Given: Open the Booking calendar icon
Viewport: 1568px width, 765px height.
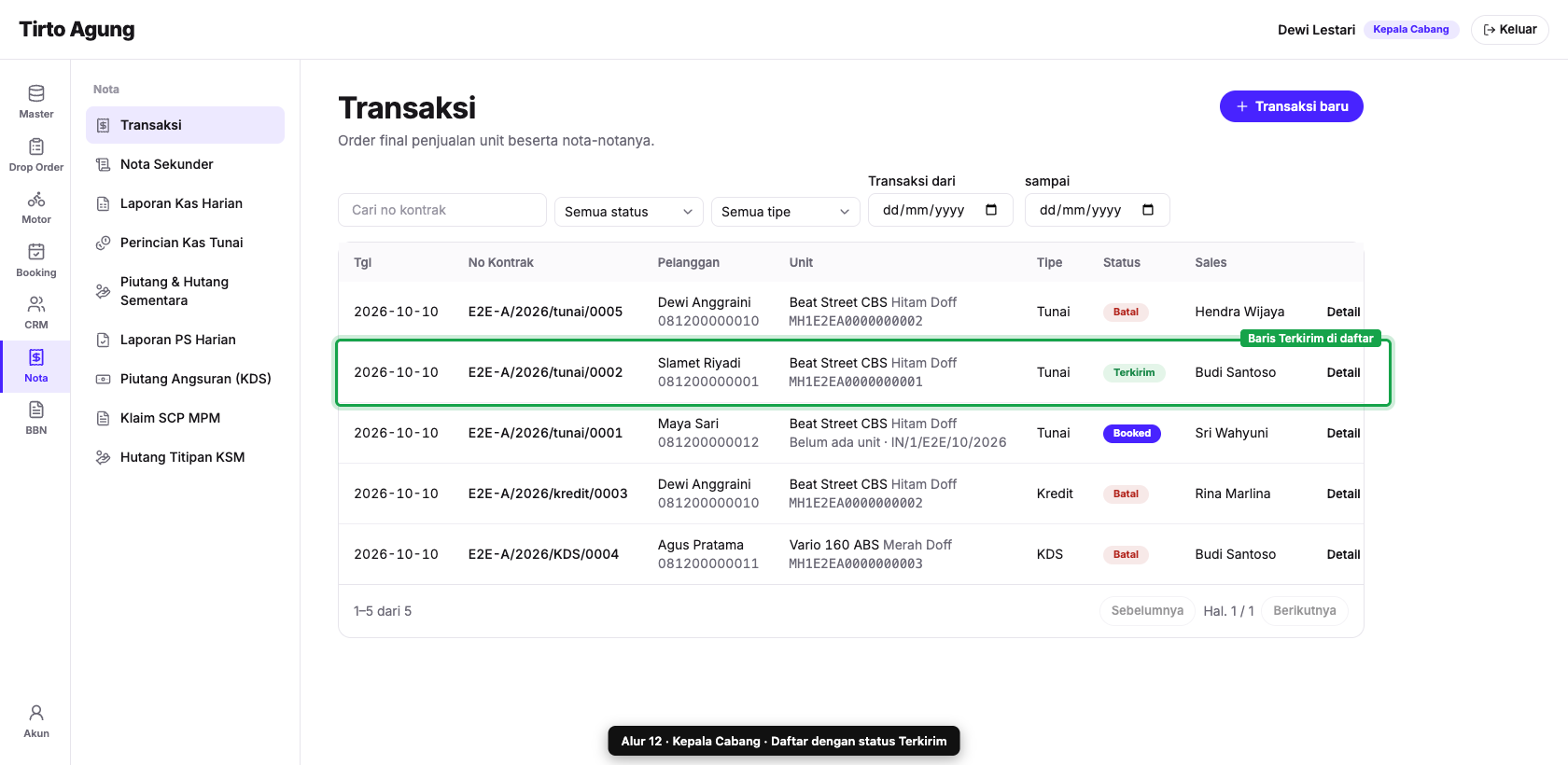Looking at the screenshot, I should (x=35, y=252).
